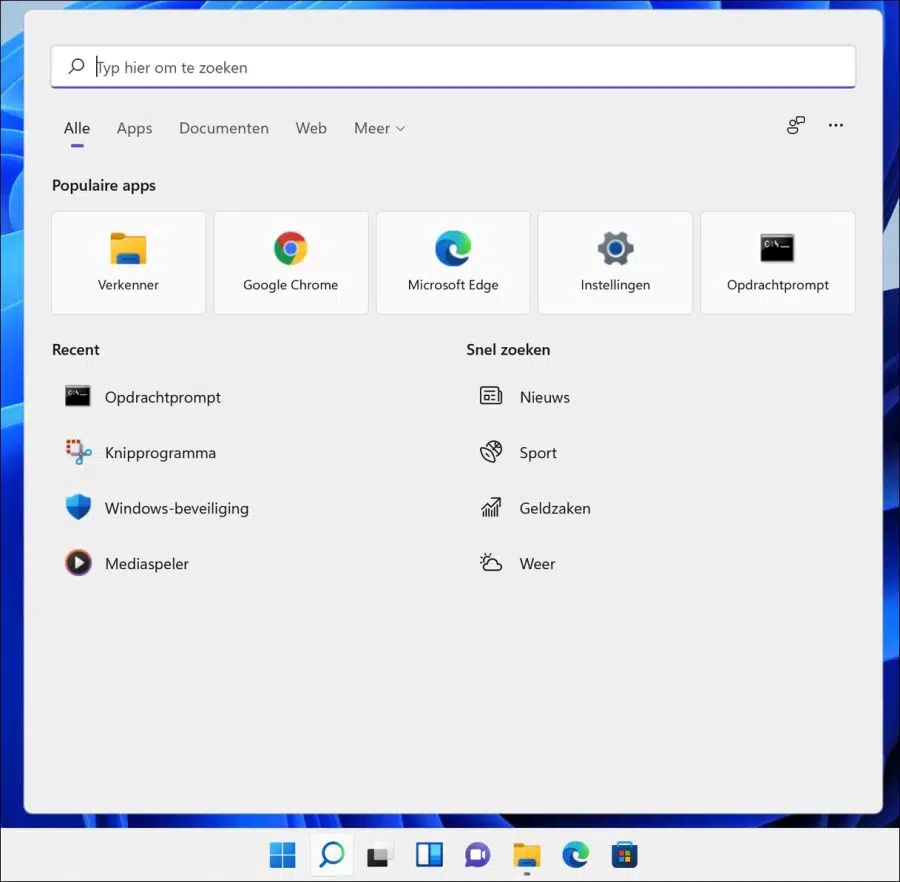Open Verkenner from Populaire apps

(x=129, y=263)
